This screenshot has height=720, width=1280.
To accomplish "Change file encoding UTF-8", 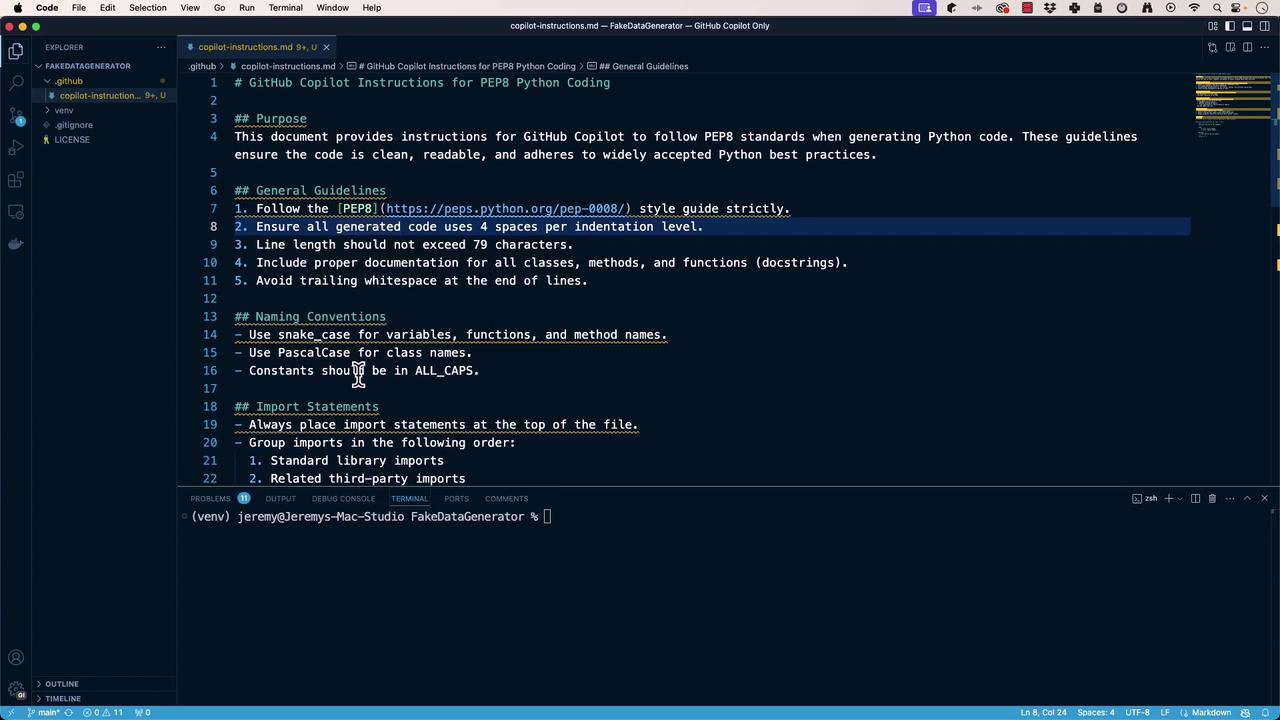I will (x=1137, y=712).
